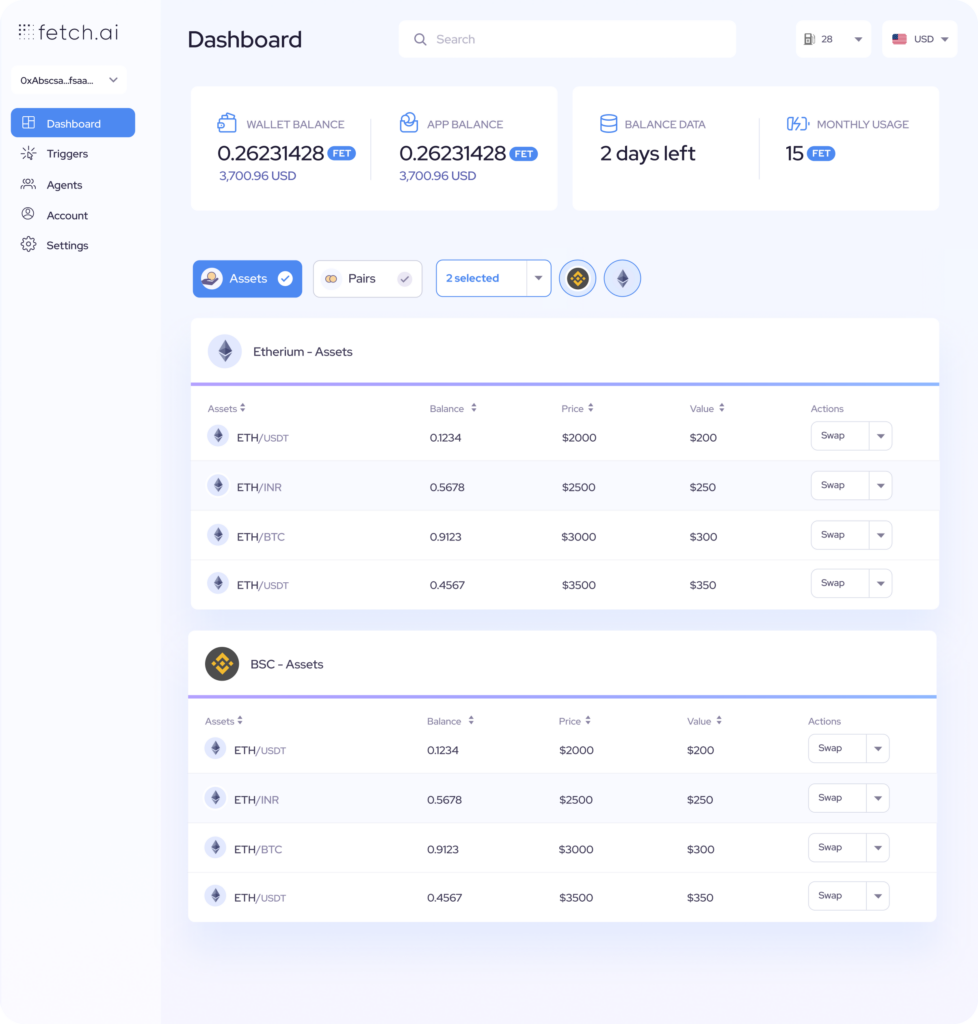Open Triggers in the sidebar
The height and width of the screenshot is (1024, 978).
[x=67, y=154]
